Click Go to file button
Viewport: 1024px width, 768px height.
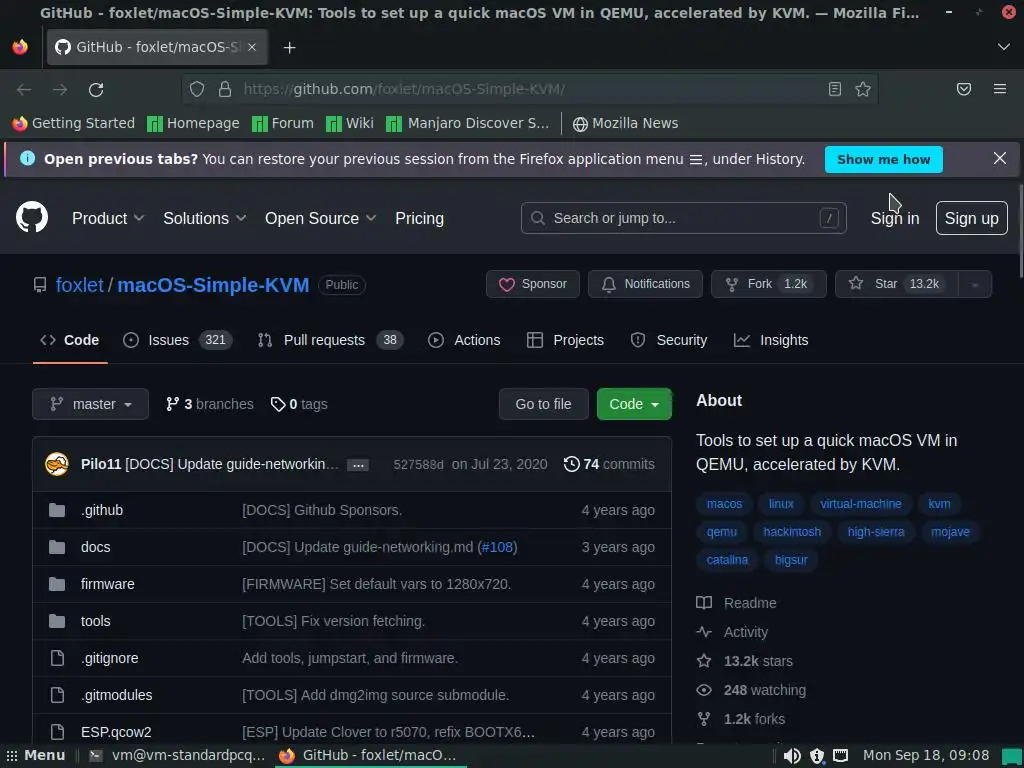pos(543,404)
